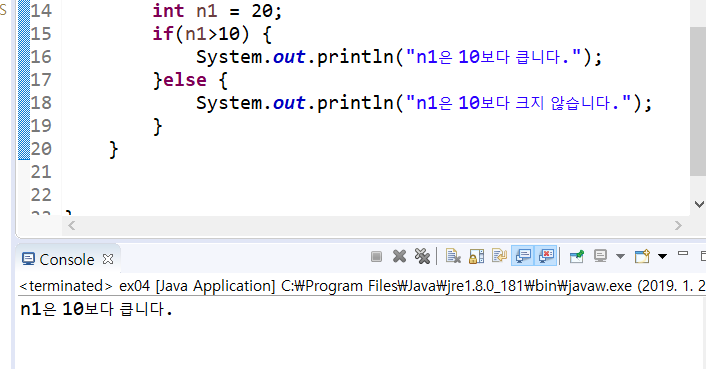This screenshot has width=706, height=369.
Task: Click the 'out' field on line 16
Action: click(289, 57)
